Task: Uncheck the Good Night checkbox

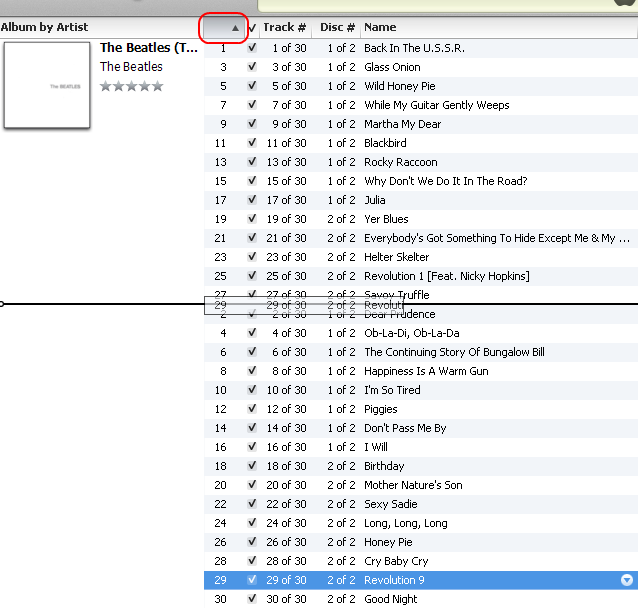Action: pos(252,598)
